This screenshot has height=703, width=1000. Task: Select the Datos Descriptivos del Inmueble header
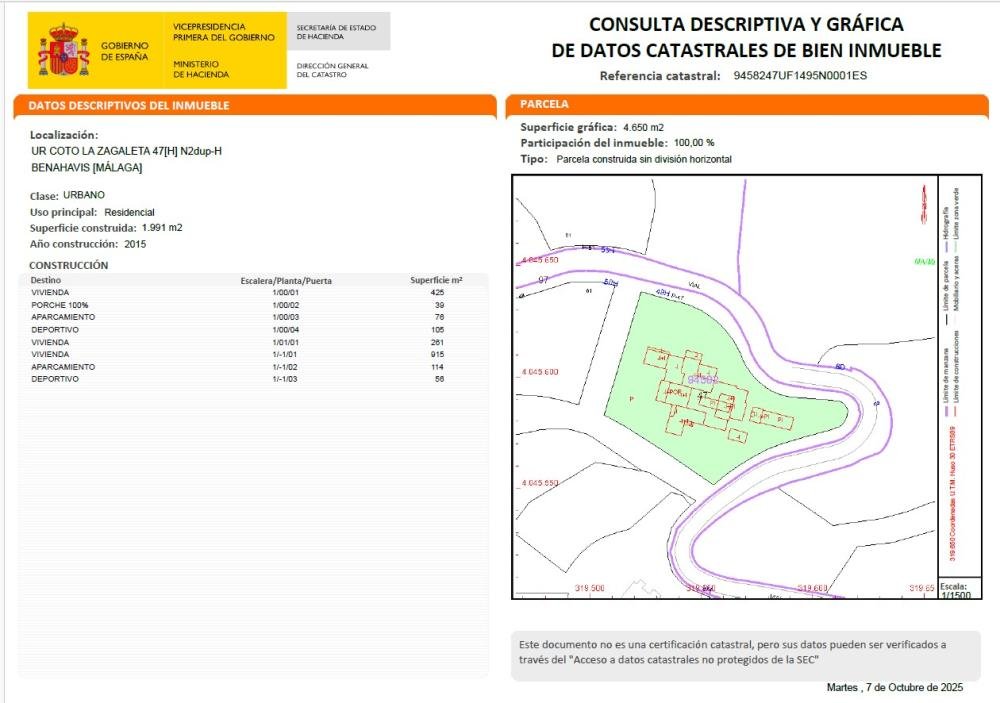(x=129, y=105)
